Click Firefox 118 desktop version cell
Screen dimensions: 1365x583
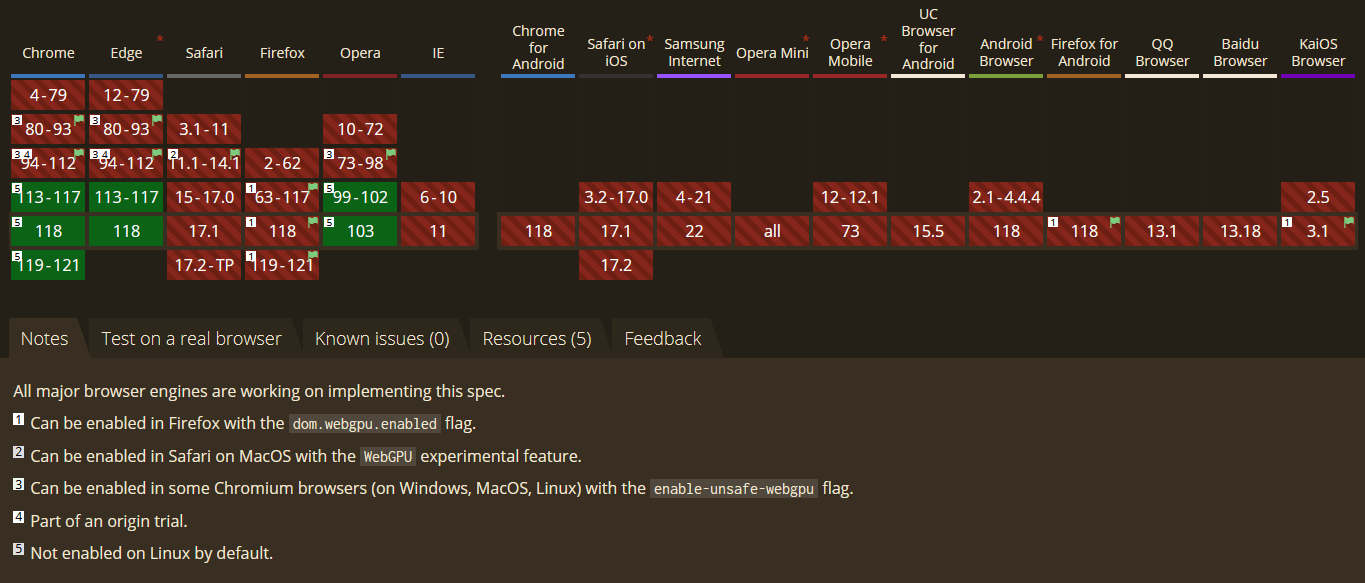pyautogui.click(x=282, y=231)
